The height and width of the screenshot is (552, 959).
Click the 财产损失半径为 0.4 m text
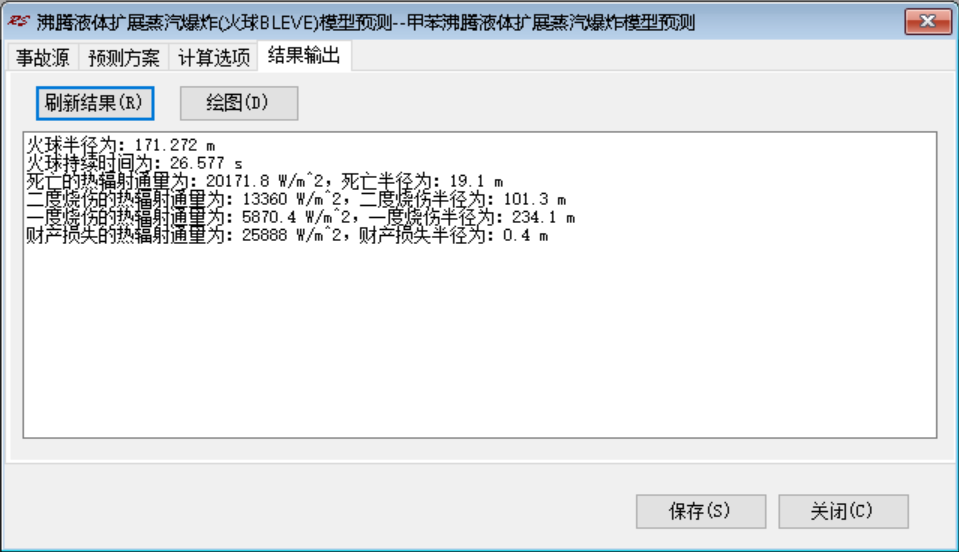(x=454, y=235)
